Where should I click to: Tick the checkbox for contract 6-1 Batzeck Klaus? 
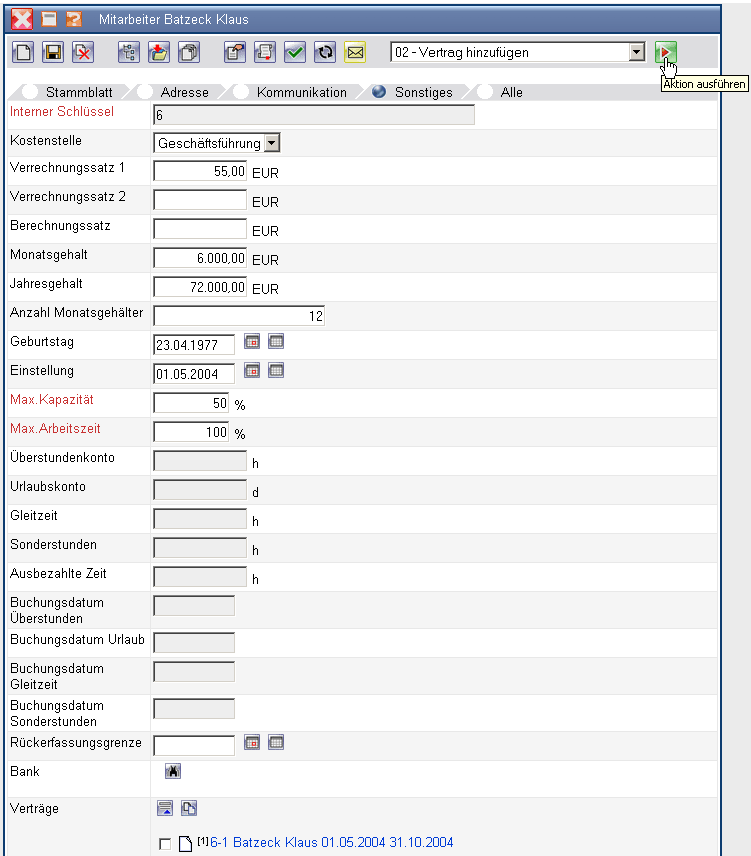[x=165, y=845]
